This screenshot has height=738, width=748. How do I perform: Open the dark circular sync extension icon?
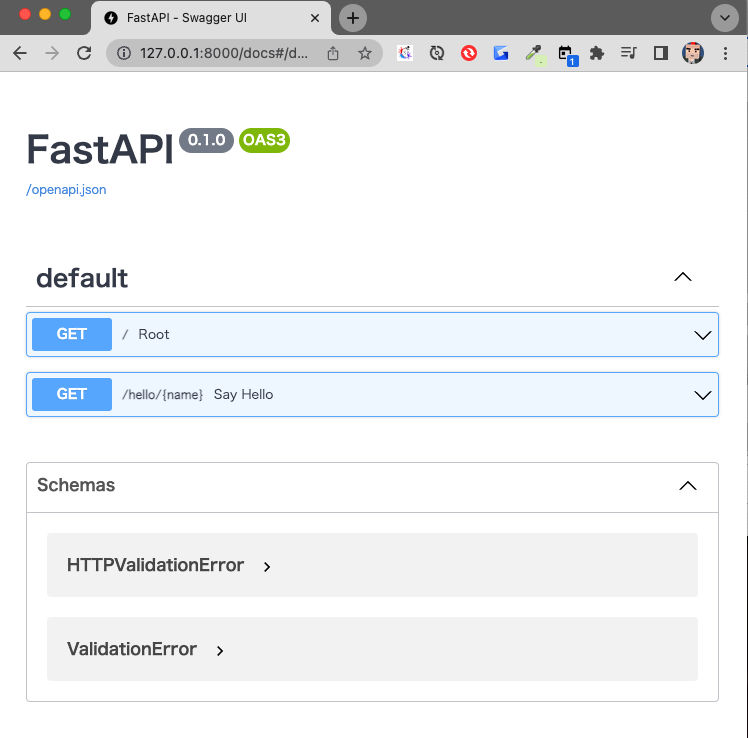437,53
